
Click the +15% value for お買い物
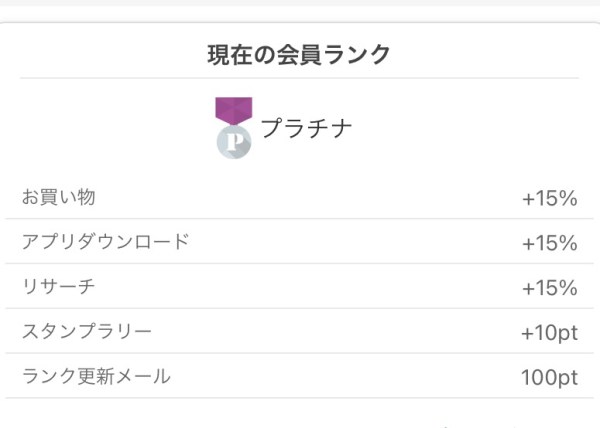tap(549, 198)
